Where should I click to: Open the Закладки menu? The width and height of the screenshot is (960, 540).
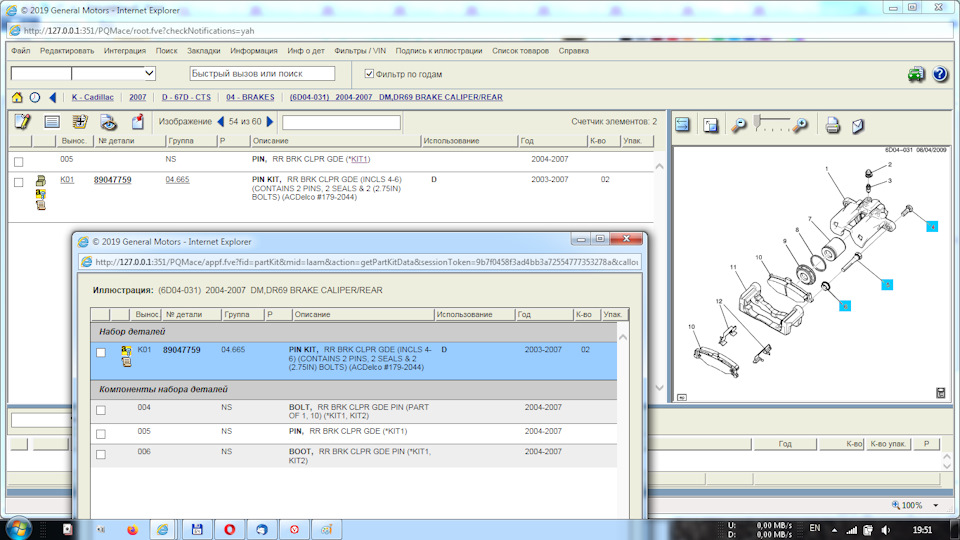pyautogui.click(x=203, y=51)
